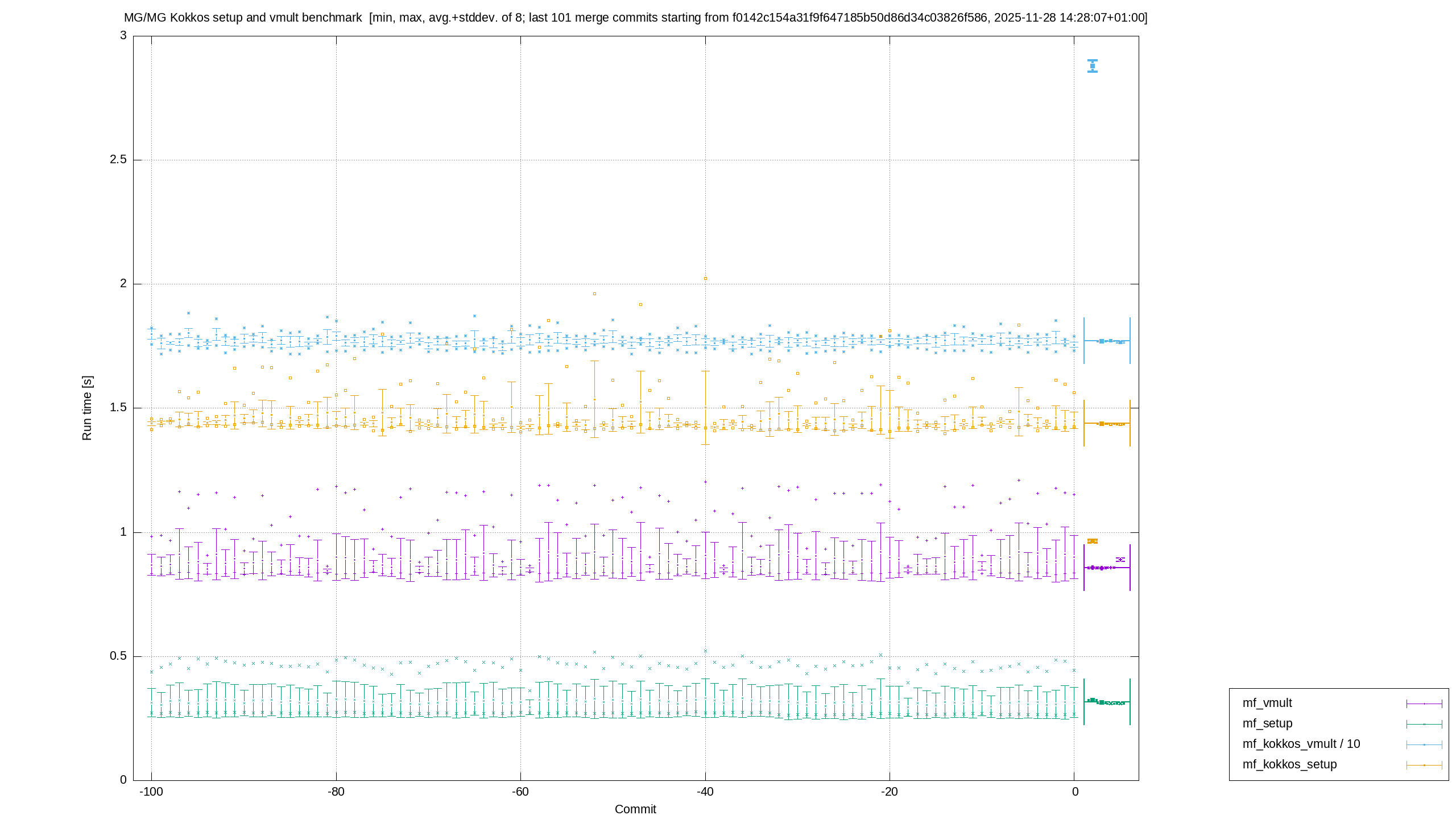
Task: Click the isolated blue error bar near 2.9
Action: pos(1093,66)
